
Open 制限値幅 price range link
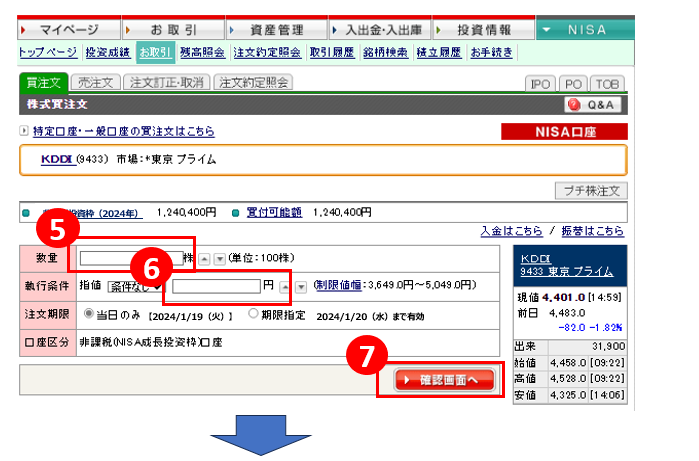click(x=339, y=285)
